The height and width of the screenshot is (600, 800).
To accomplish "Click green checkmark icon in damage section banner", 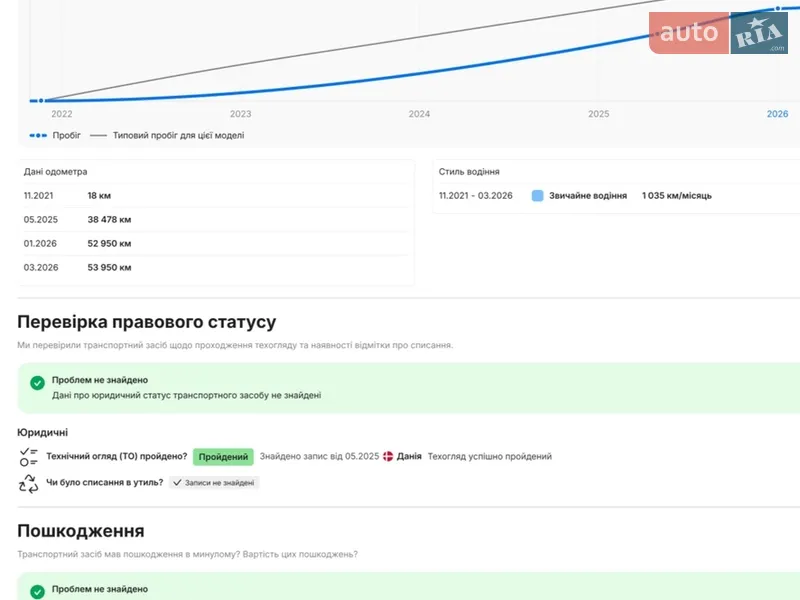I will tap(37, 590).
